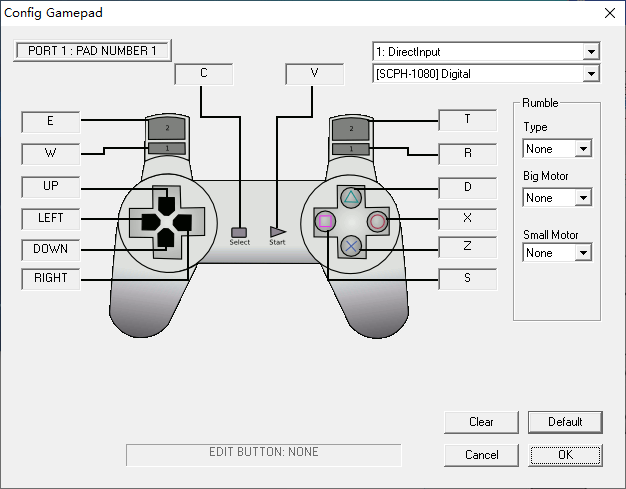
Task: Click the D-pad up arrow on gamepad
Action: (166, 206)
